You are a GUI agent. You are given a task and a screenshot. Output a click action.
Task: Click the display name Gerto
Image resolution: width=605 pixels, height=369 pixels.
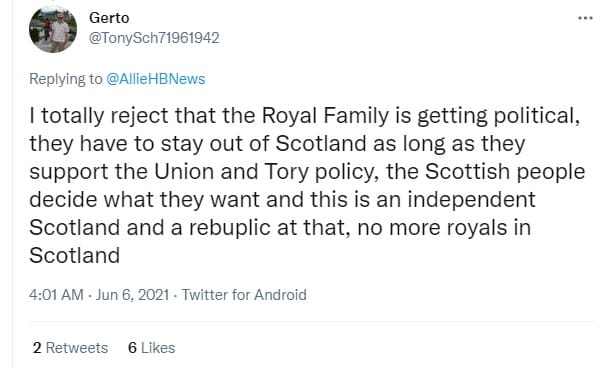click(x=109, y=18)
